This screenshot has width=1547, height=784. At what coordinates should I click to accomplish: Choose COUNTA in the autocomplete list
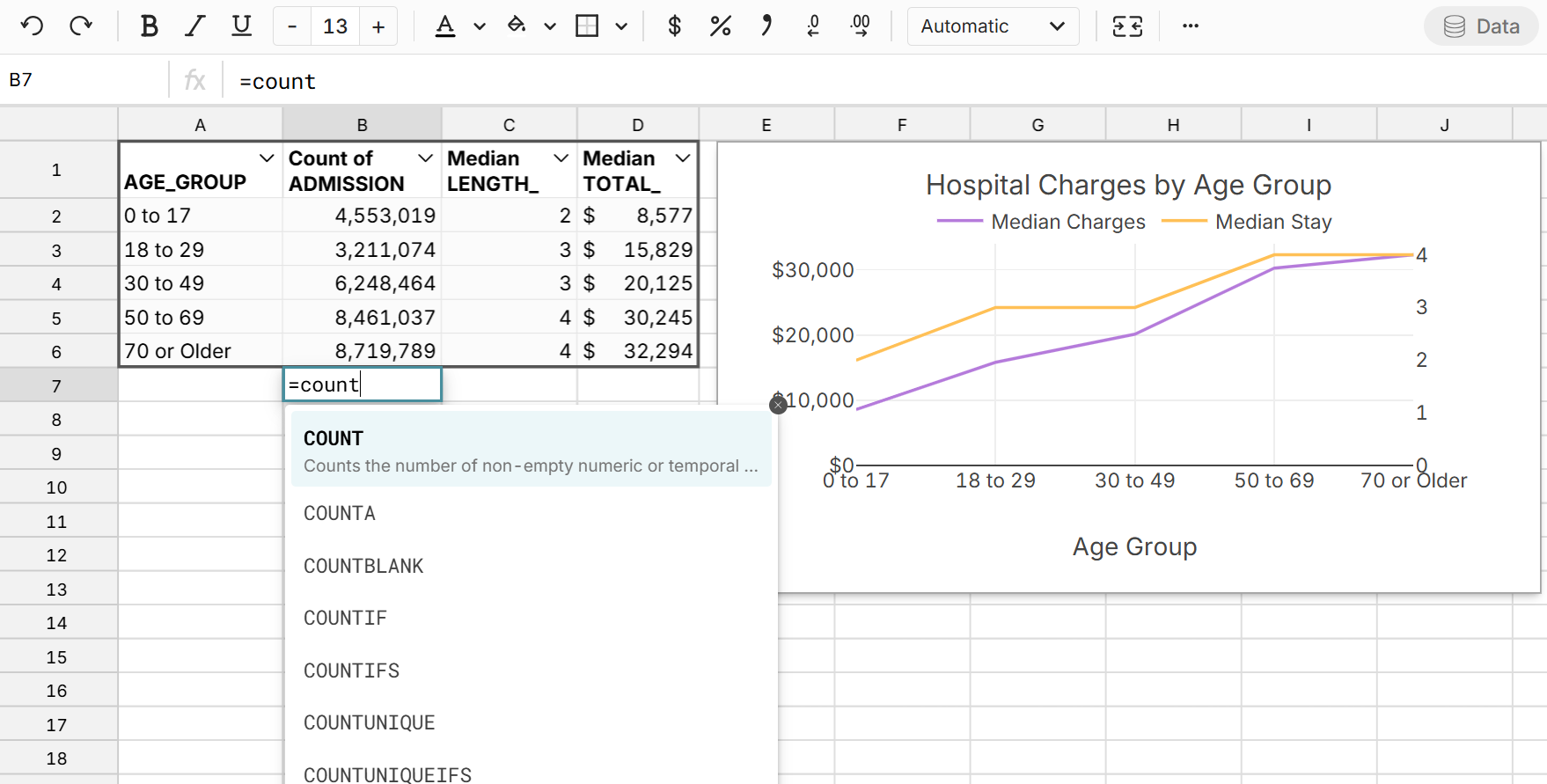pos(340,514)
